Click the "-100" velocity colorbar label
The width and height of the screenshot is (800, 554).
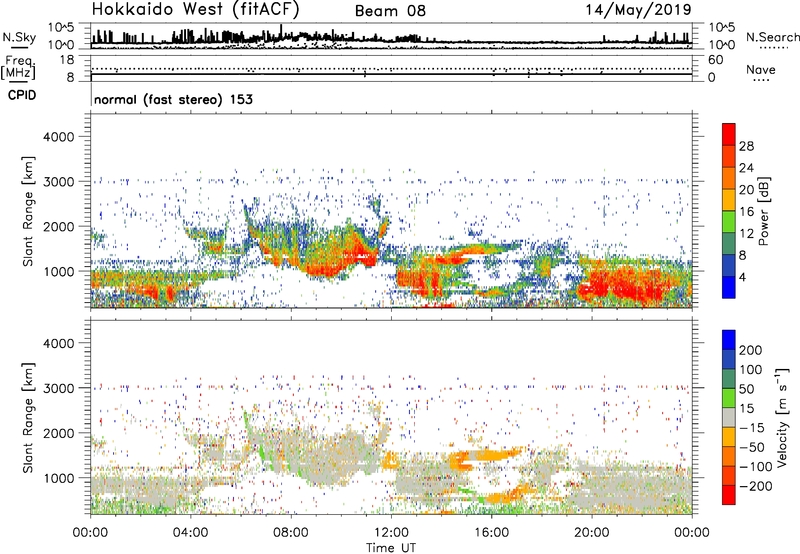756,467
